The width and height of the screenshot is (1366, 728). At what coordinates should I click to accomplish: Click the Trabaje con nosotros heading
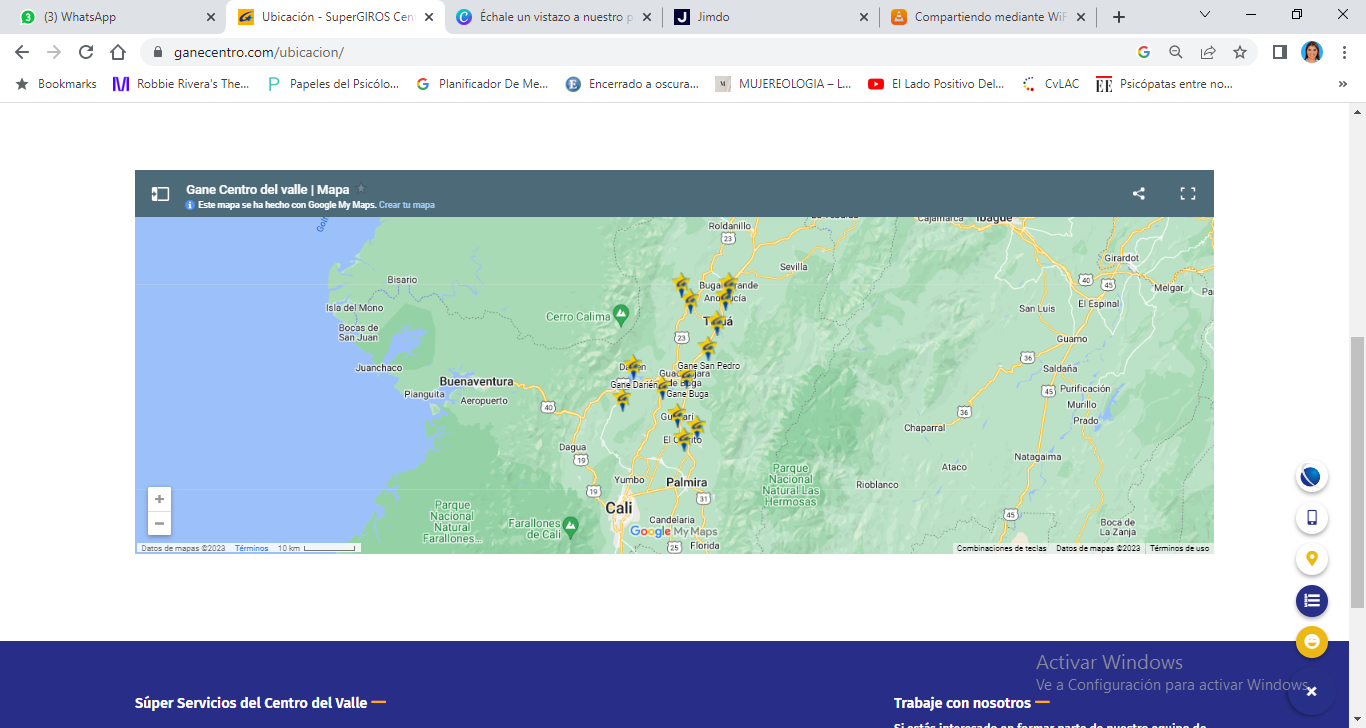[x=962, y=703]
